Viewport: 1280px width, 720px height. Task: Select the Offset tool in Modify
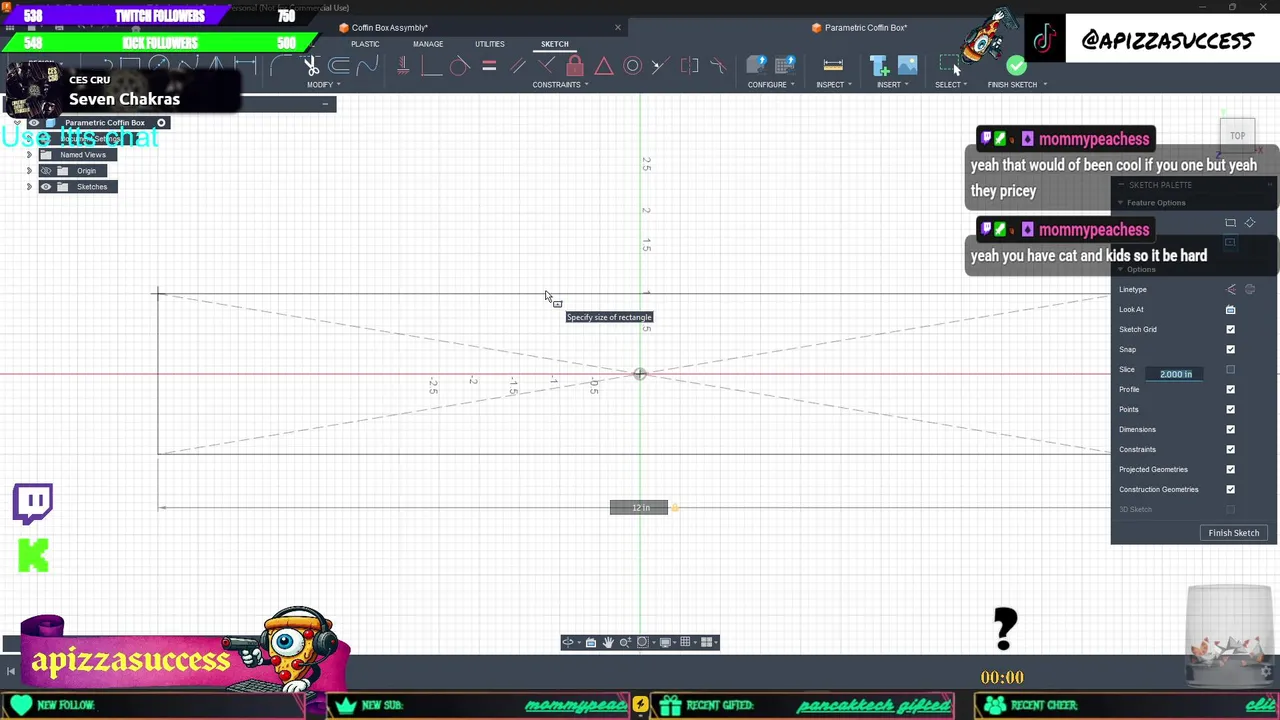[339, 67]
